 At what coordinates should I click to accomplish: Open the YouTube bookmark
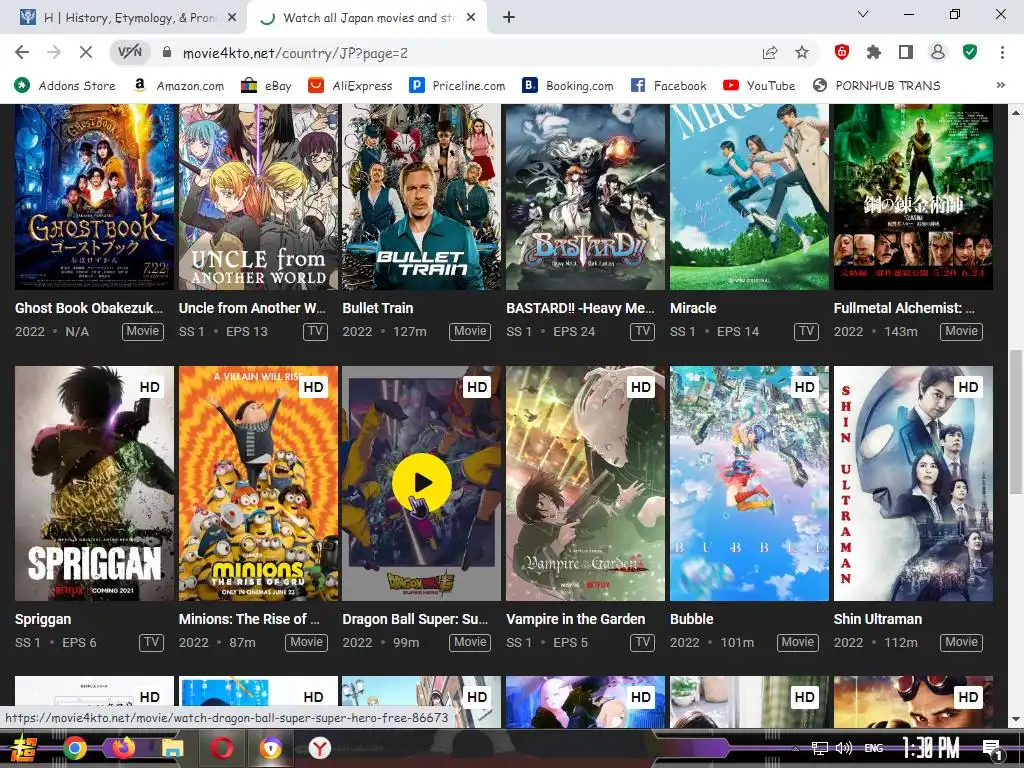pyautogui.click(x=759, y=86)
